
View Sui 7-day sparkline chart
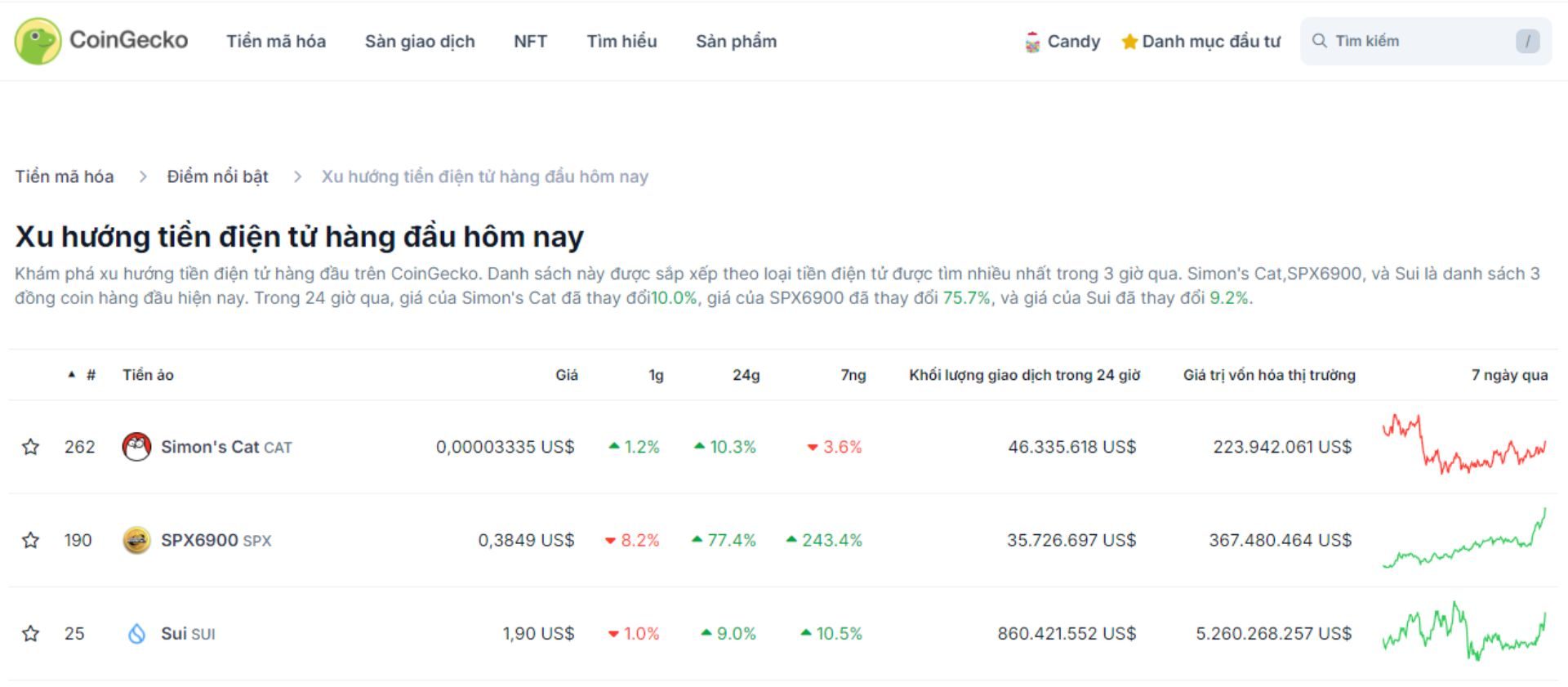1464,631
